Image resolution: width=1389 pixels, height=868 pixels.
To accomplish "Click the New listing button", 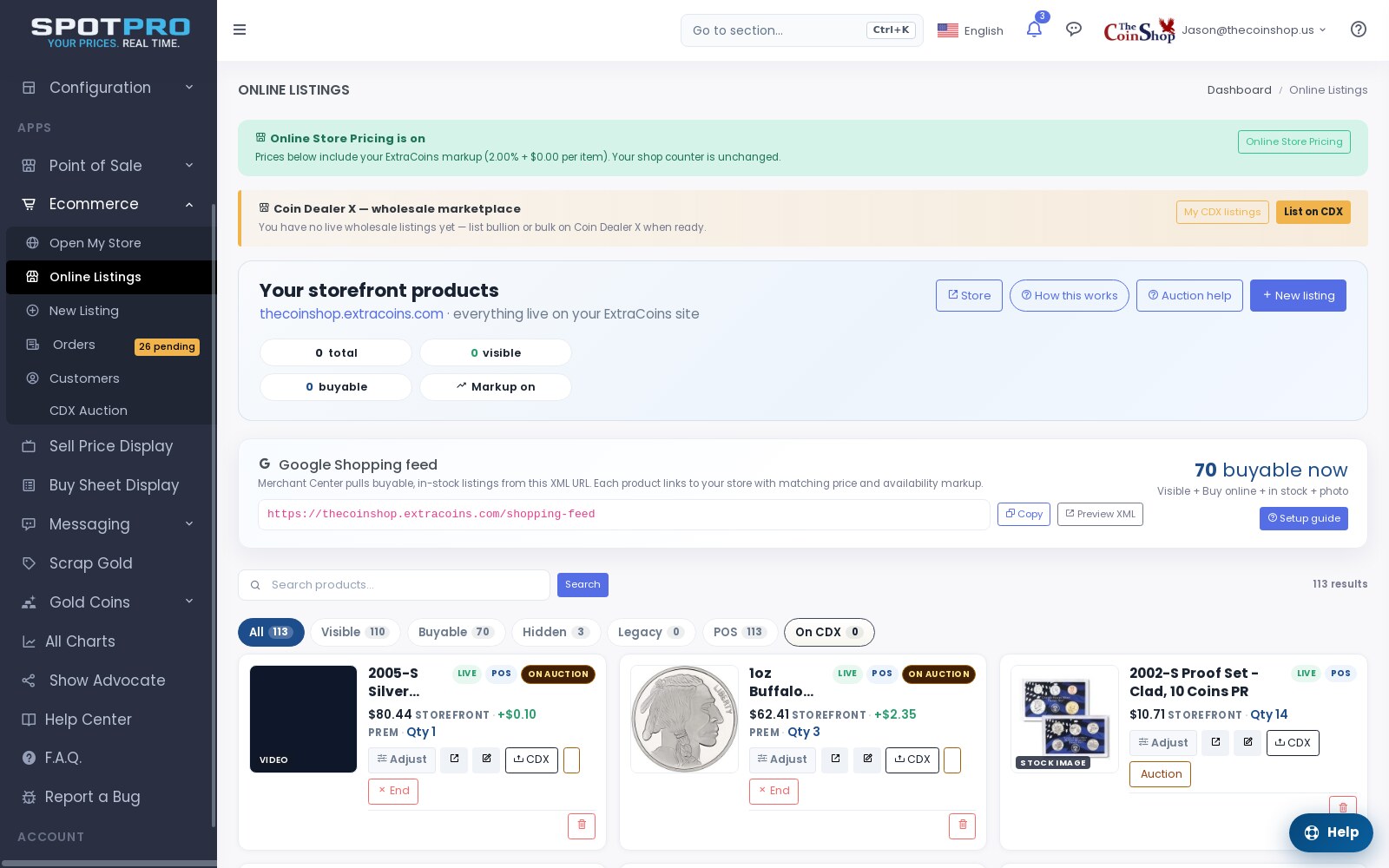I will pyautogui.click(x=1298, y=295).
